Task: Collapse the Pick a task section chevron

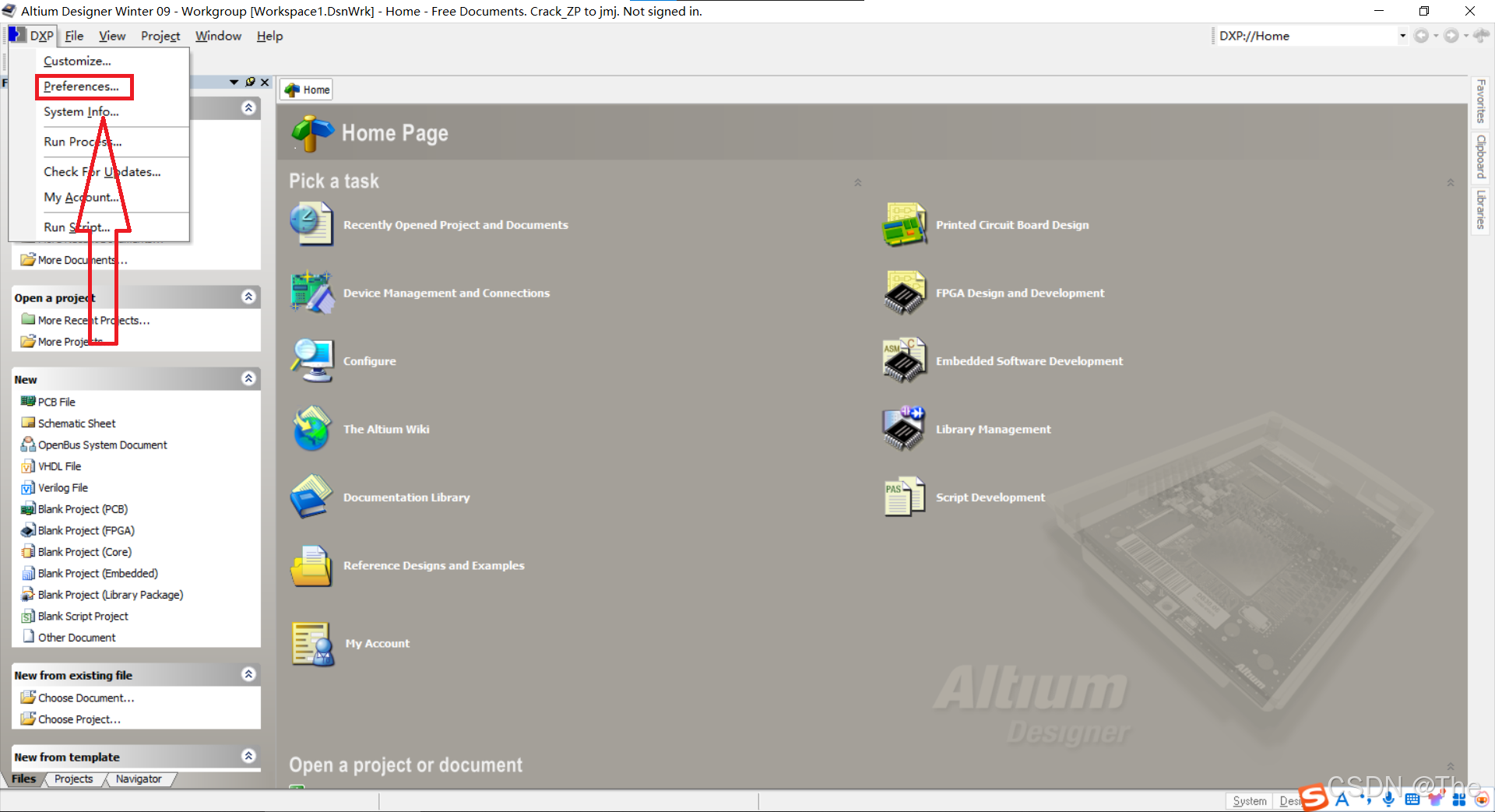Action: pyautogui.click(x=857, y=182)
